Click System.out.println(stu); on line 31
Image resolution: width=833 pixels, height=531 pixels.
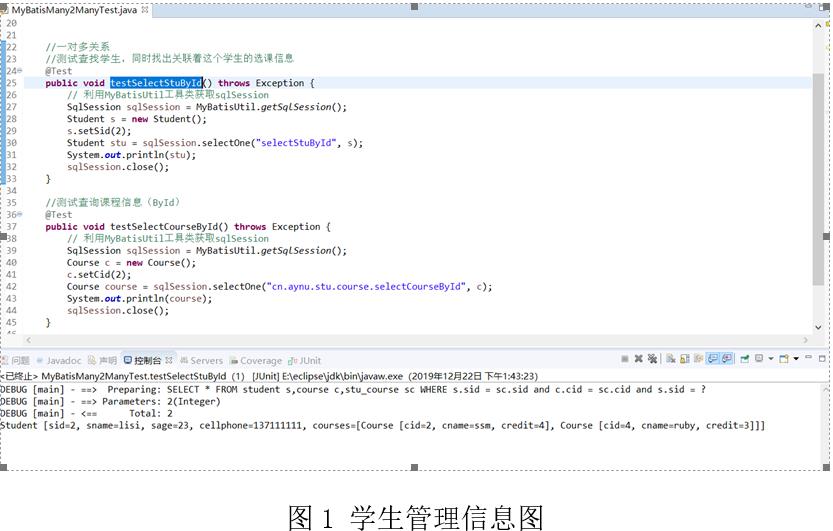click(131, 155)
